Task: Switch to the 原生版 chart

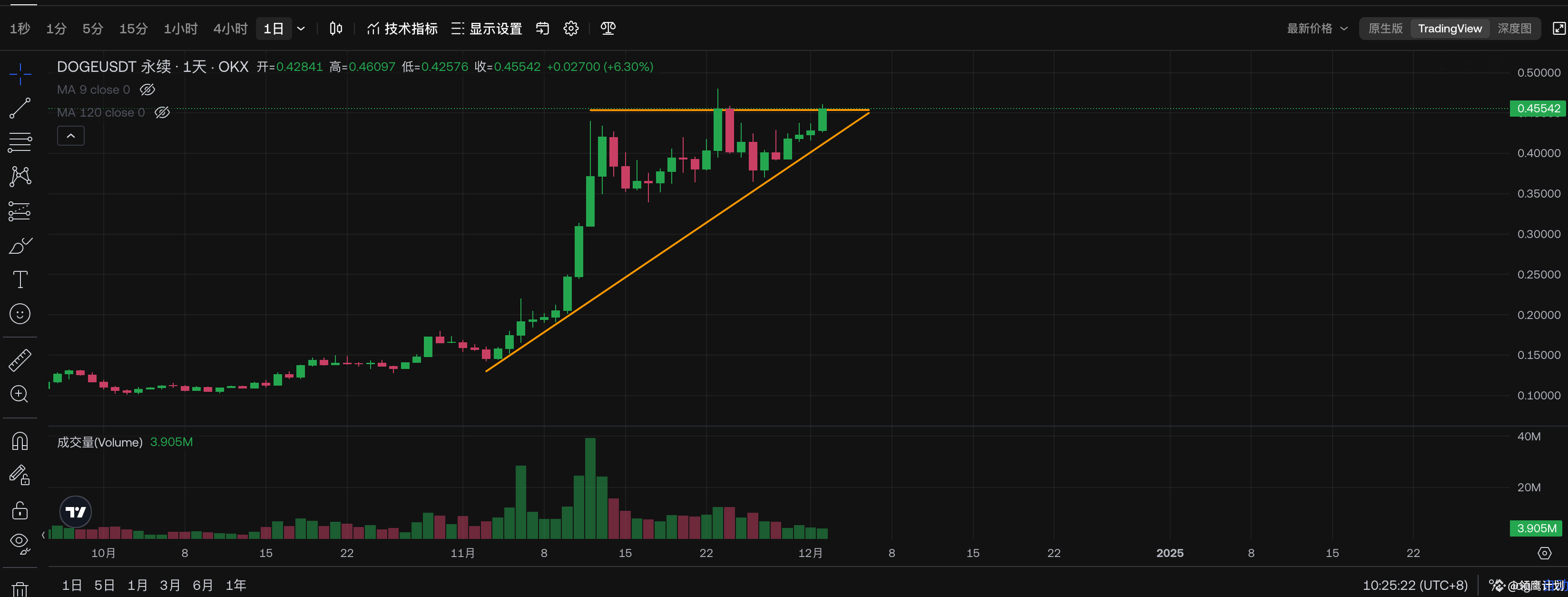Action: tap(1384, 28)
